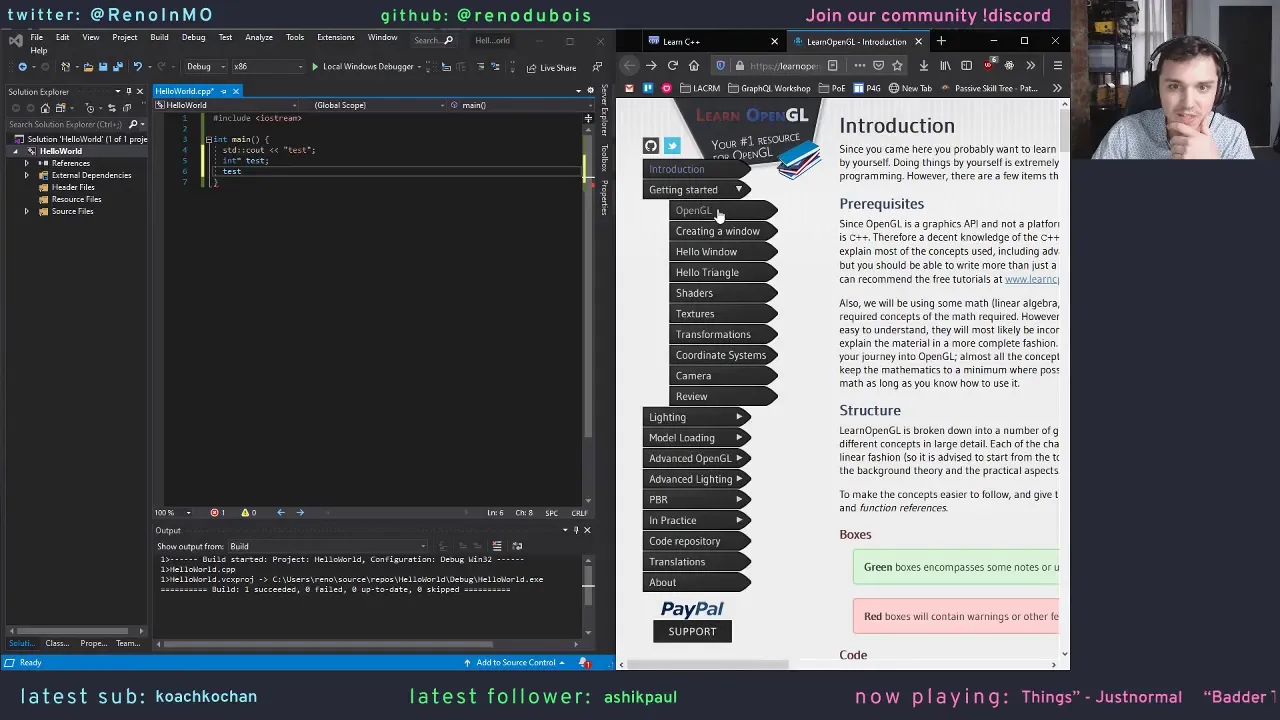The height and width of the screenshot is (720, 1280).
Task: Click the notifications bell in status bar
Action: coord(584,663)
